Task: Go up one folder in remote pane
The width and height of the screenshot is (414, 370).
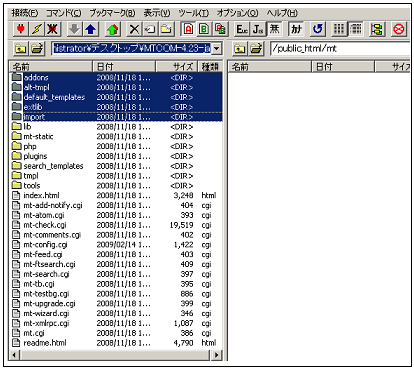Action: click(239, 49)
